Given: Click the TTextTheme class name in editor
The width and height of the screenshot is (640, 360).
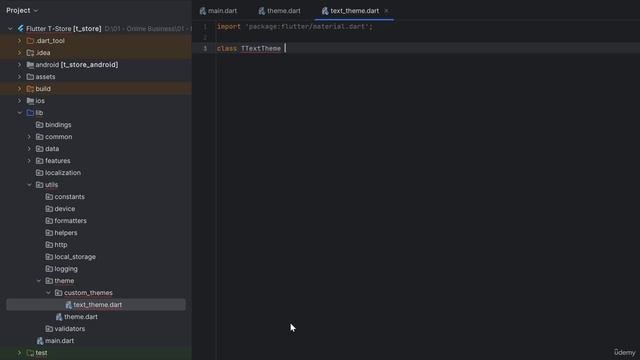Looking at the screenshot, I should pyautogui.click(x=261, y=49).
